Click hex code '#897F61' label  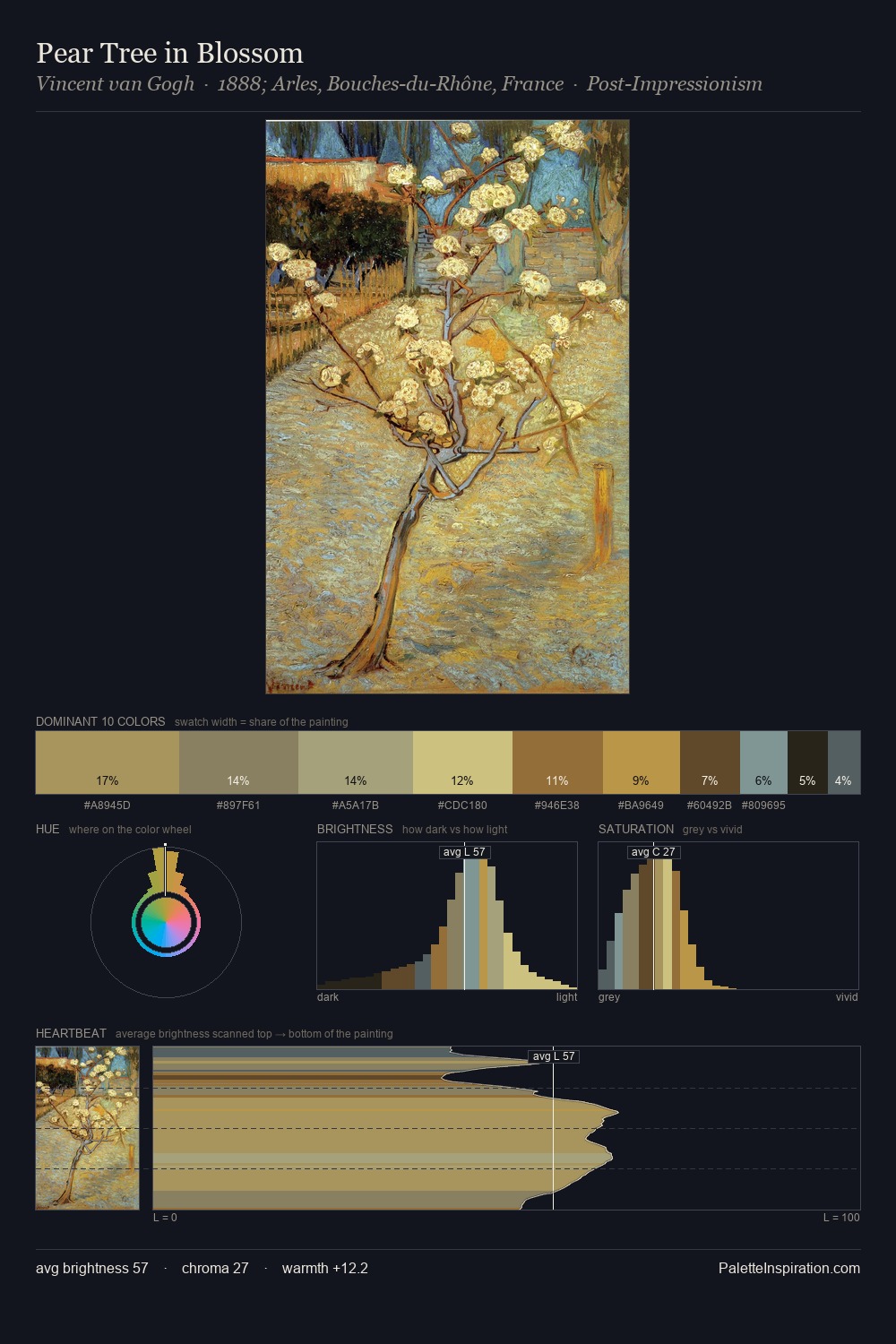238,806
